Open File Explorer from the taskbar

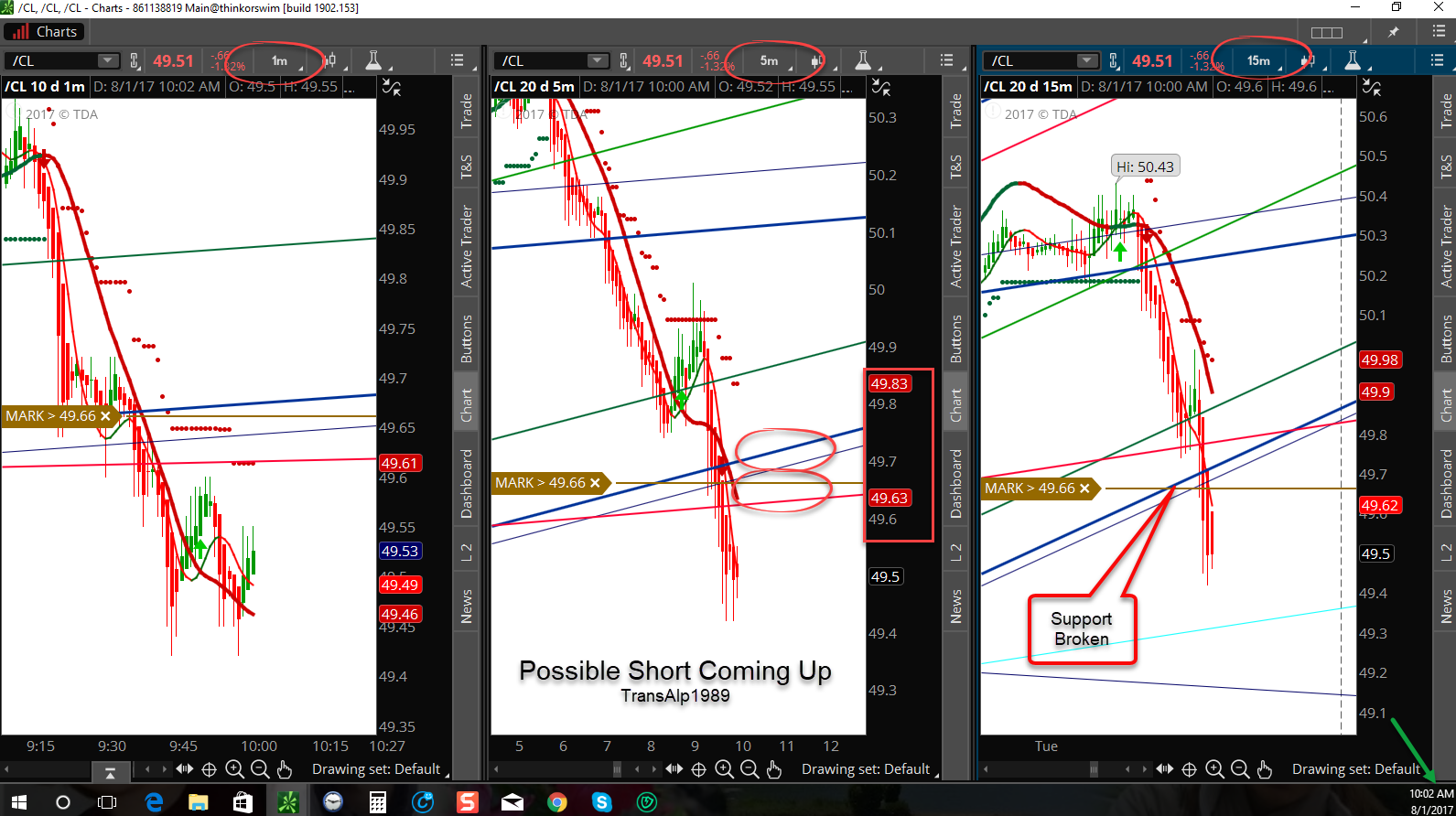coord(198,802)
